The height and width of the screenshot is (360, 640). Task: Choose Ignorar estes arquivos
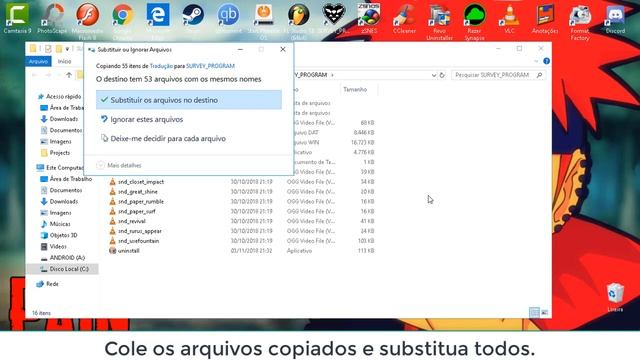tap(189, 119)
